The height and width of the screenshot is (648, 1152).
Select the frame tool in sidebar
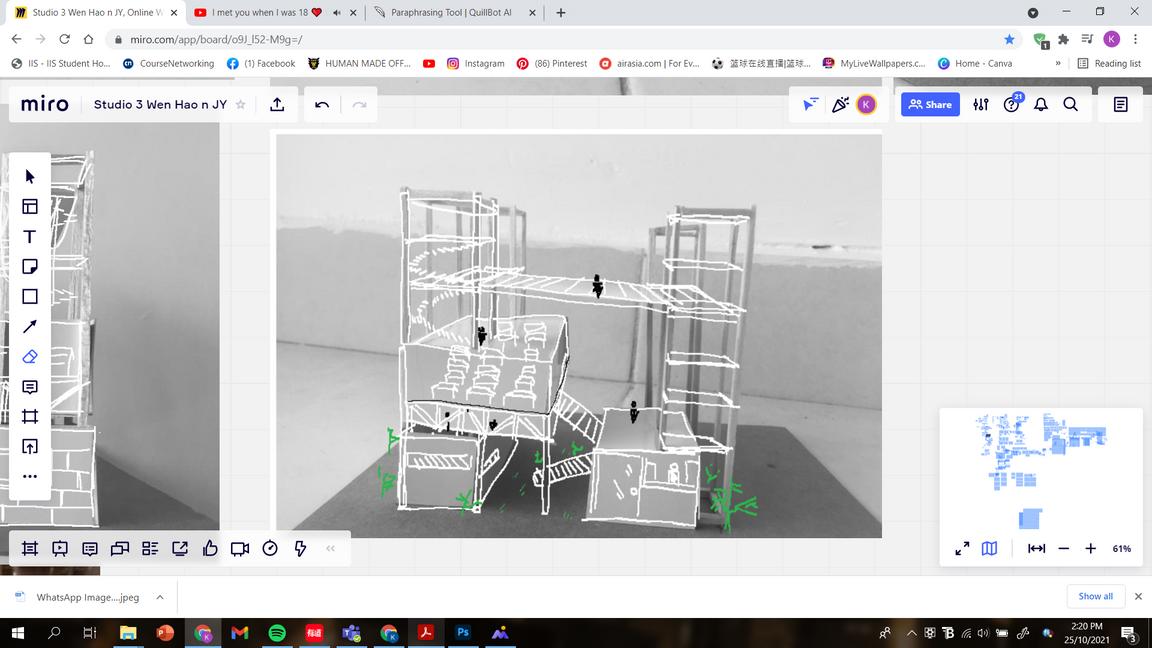pyautogui.click(x=29, y=417)
